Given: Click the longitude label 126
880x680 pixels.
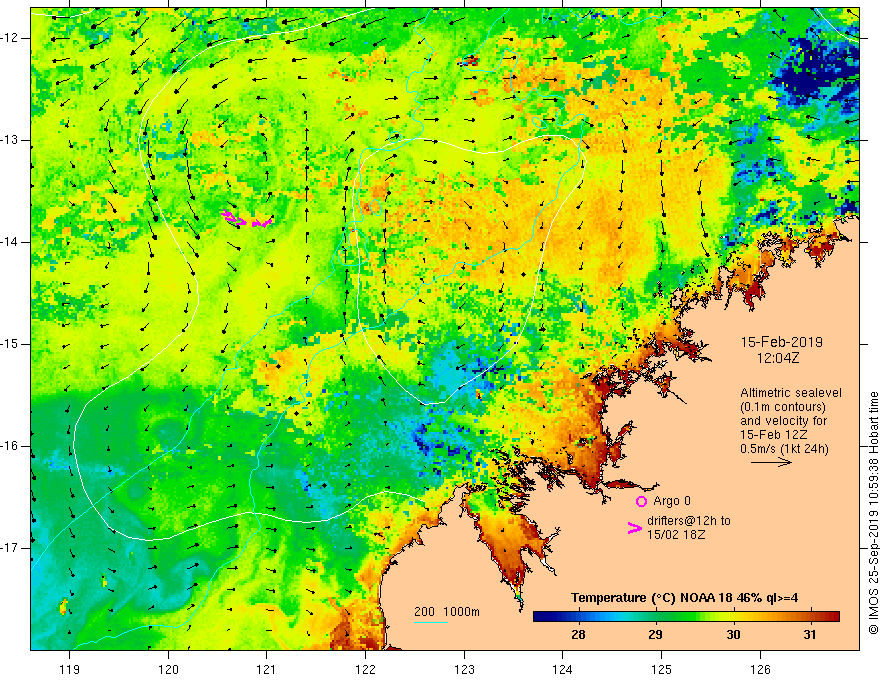Looking at the screenshot, I should (760, 669).
